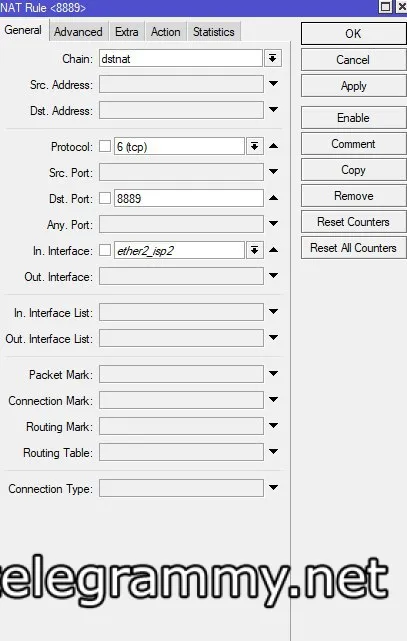Expand the Src. Port field
Image resolution: width=407 pixels, height=641 pixels.
(x=273, y=172)
